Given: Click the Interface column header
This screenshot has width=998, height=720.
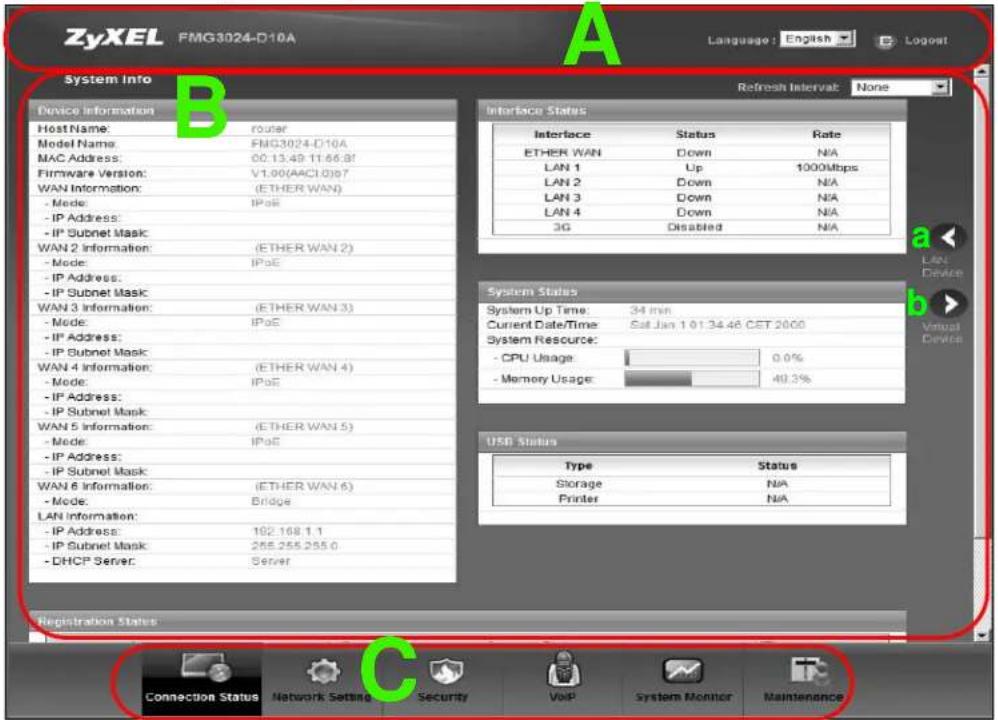Looking at the screenshot, I should [x=562, y=134].
